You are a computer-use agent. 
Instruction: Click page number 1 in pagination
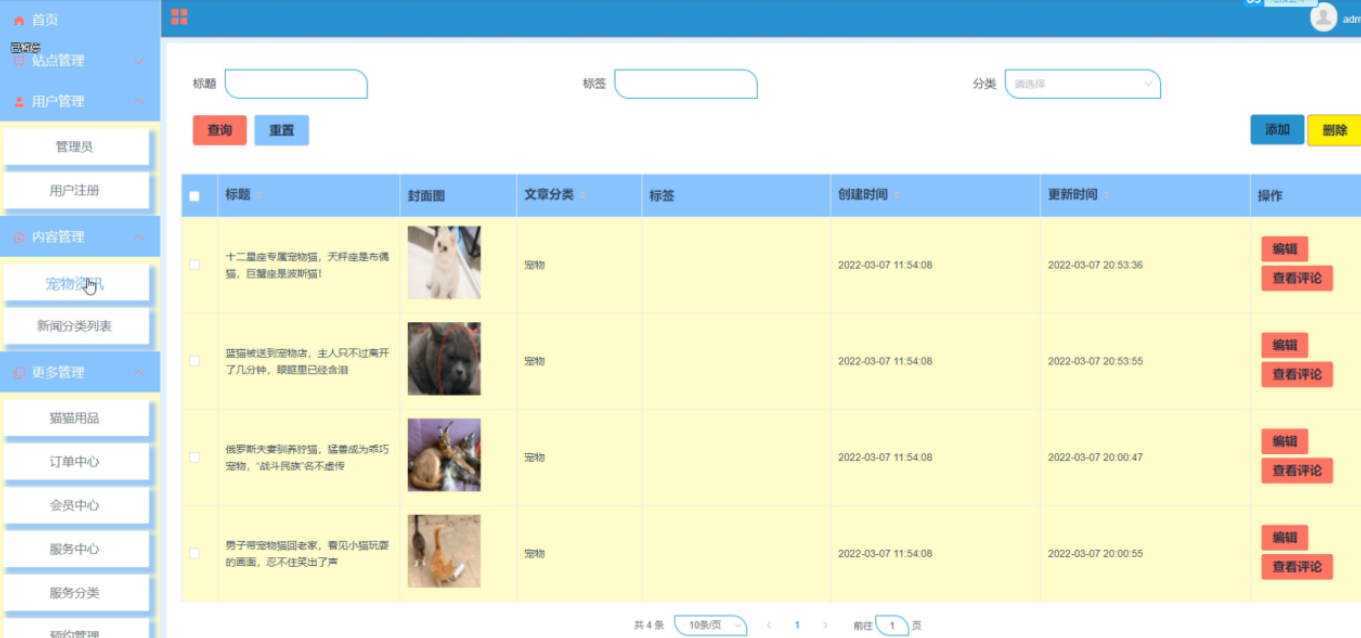797,625
